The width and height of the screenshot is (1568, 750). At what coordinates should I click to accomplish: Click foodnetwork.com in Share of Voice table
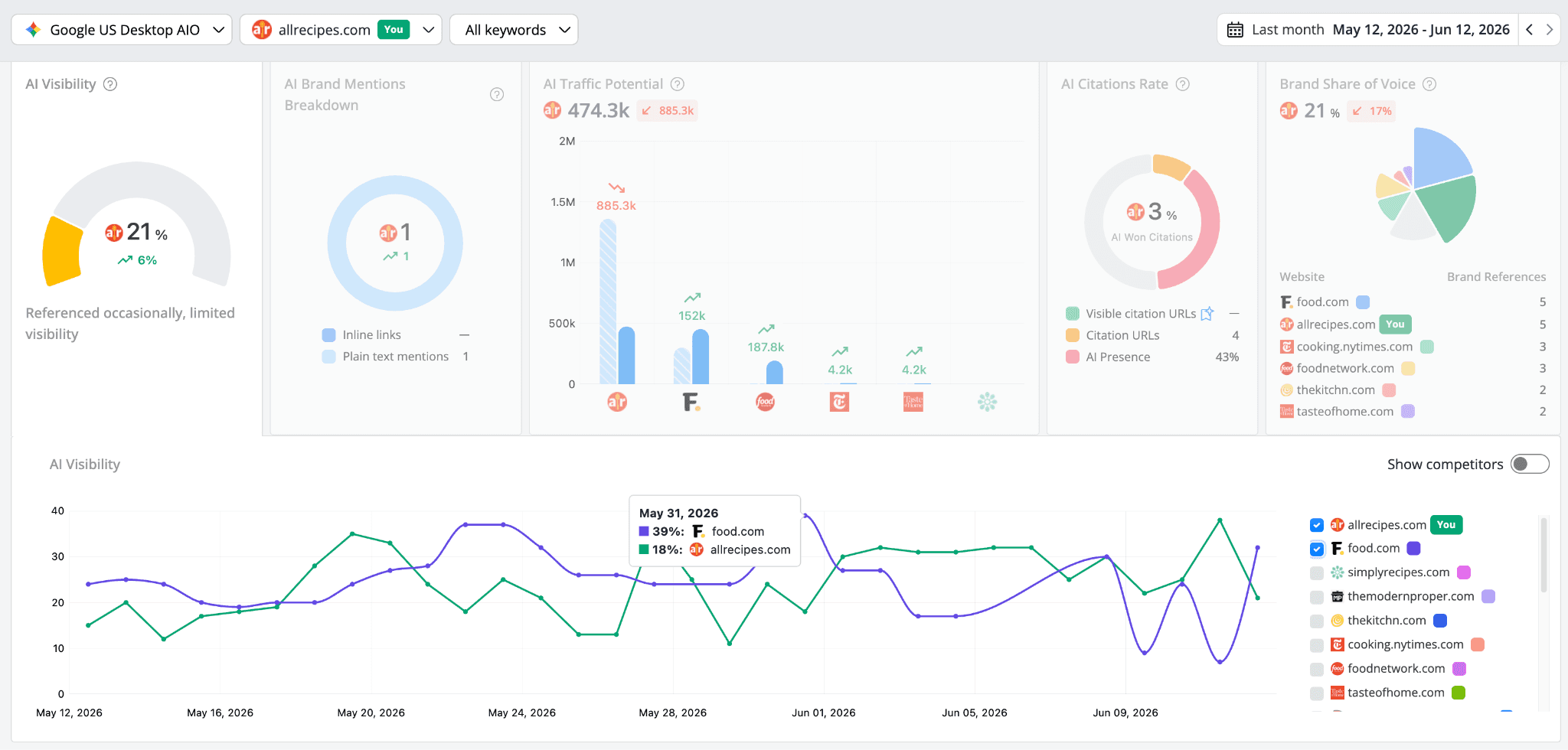(1345, 368)
